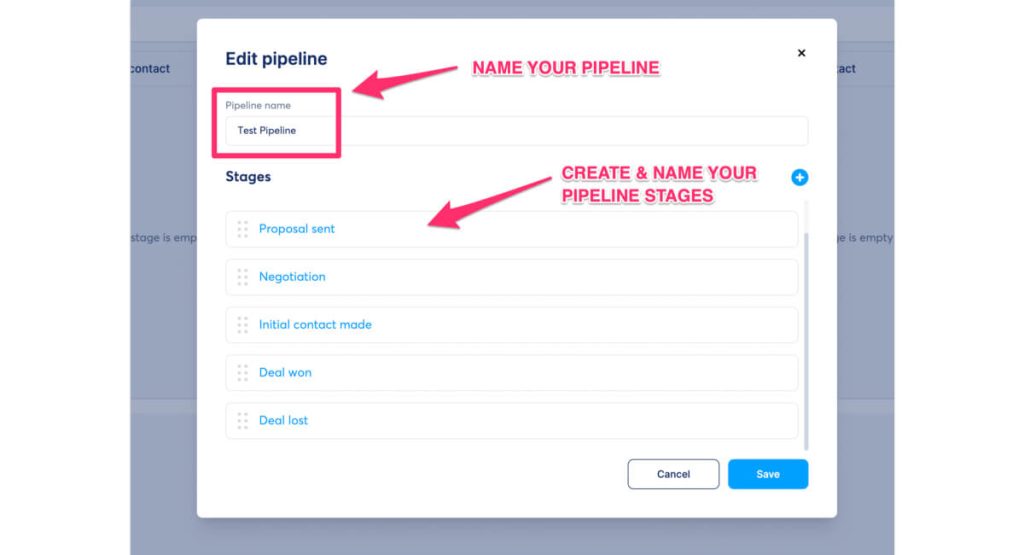
Task: Select the Deal won stage name
Action: tap(285, 373)
